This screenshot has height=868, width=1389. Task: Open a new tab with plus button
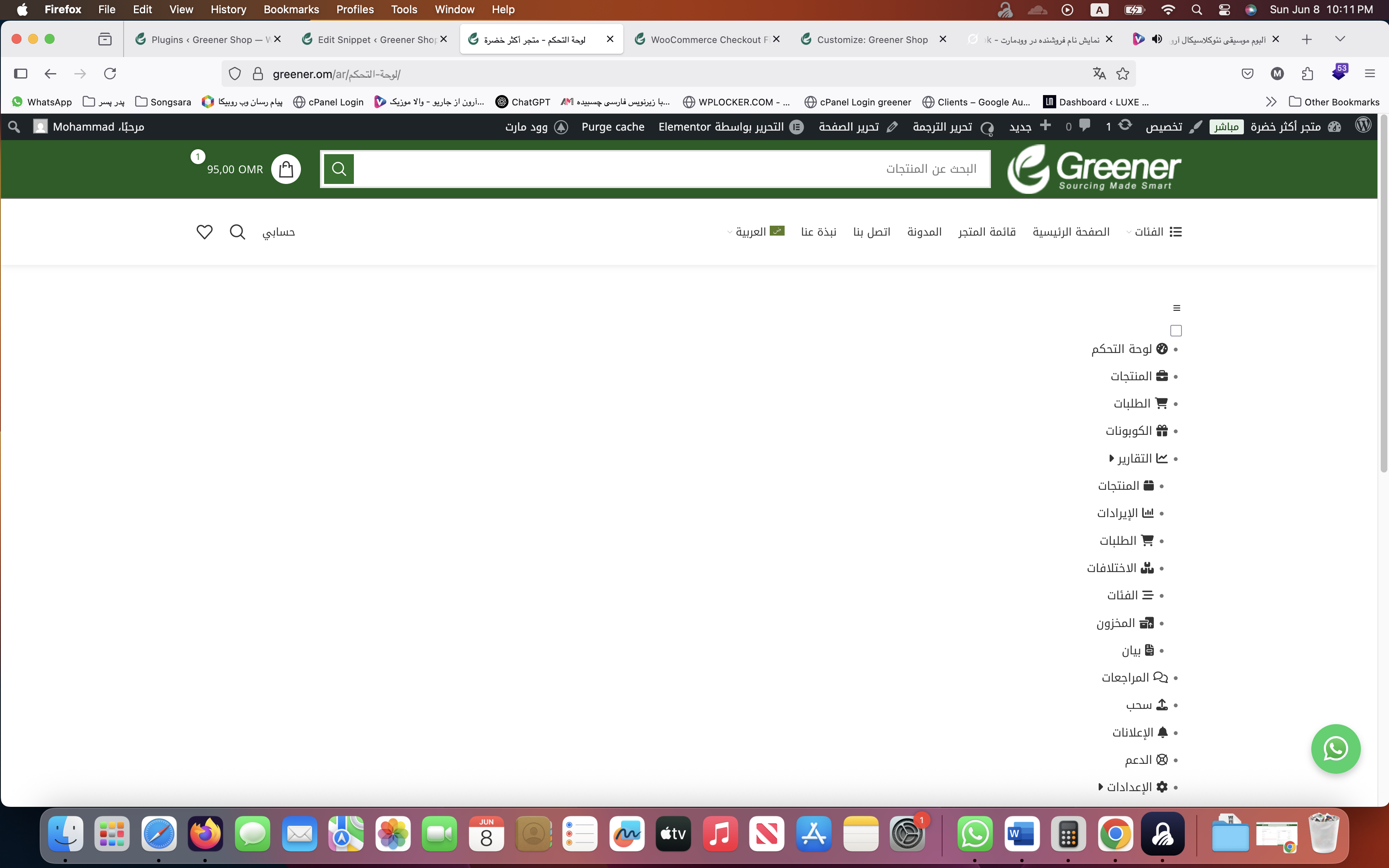1307,39
